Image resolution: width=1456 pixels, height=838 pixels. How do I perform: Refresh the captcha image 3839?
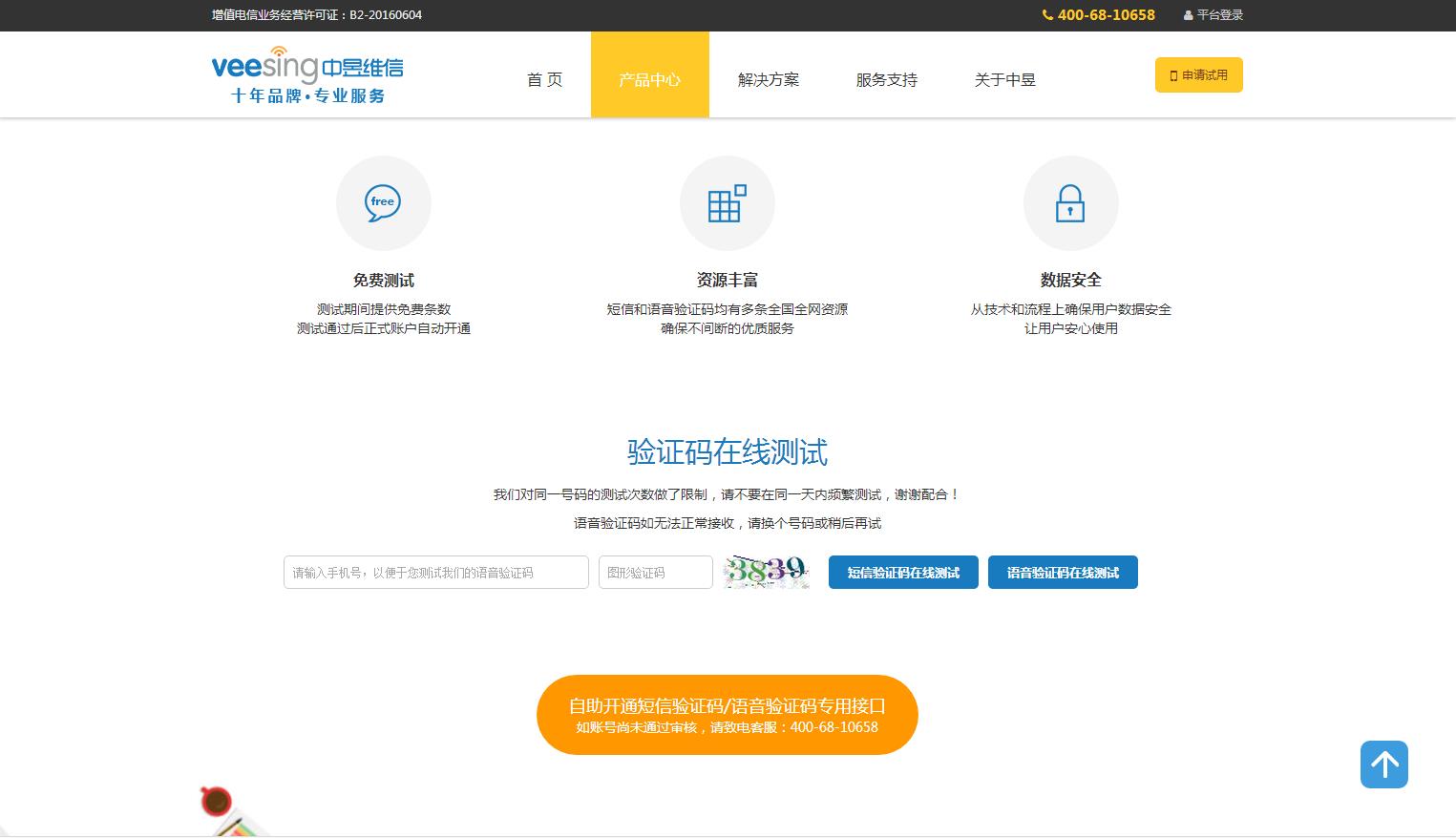(766, 572)
